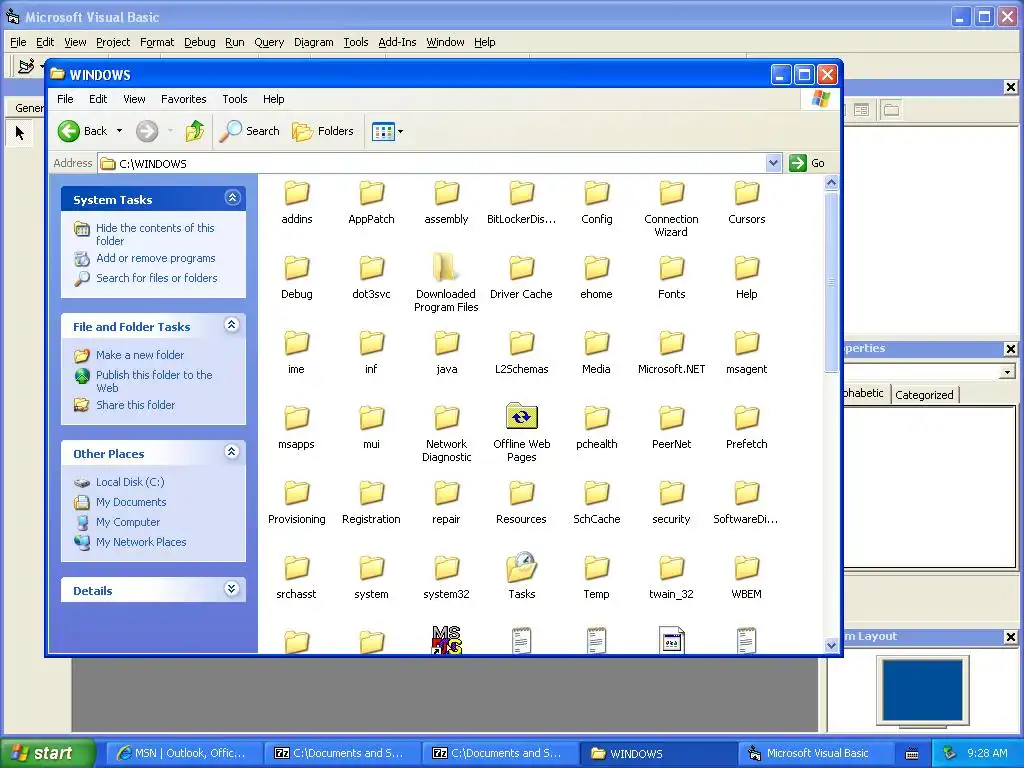1024x768 pixels.
Task: Click the Go button
Action: [x=807, y=163]
